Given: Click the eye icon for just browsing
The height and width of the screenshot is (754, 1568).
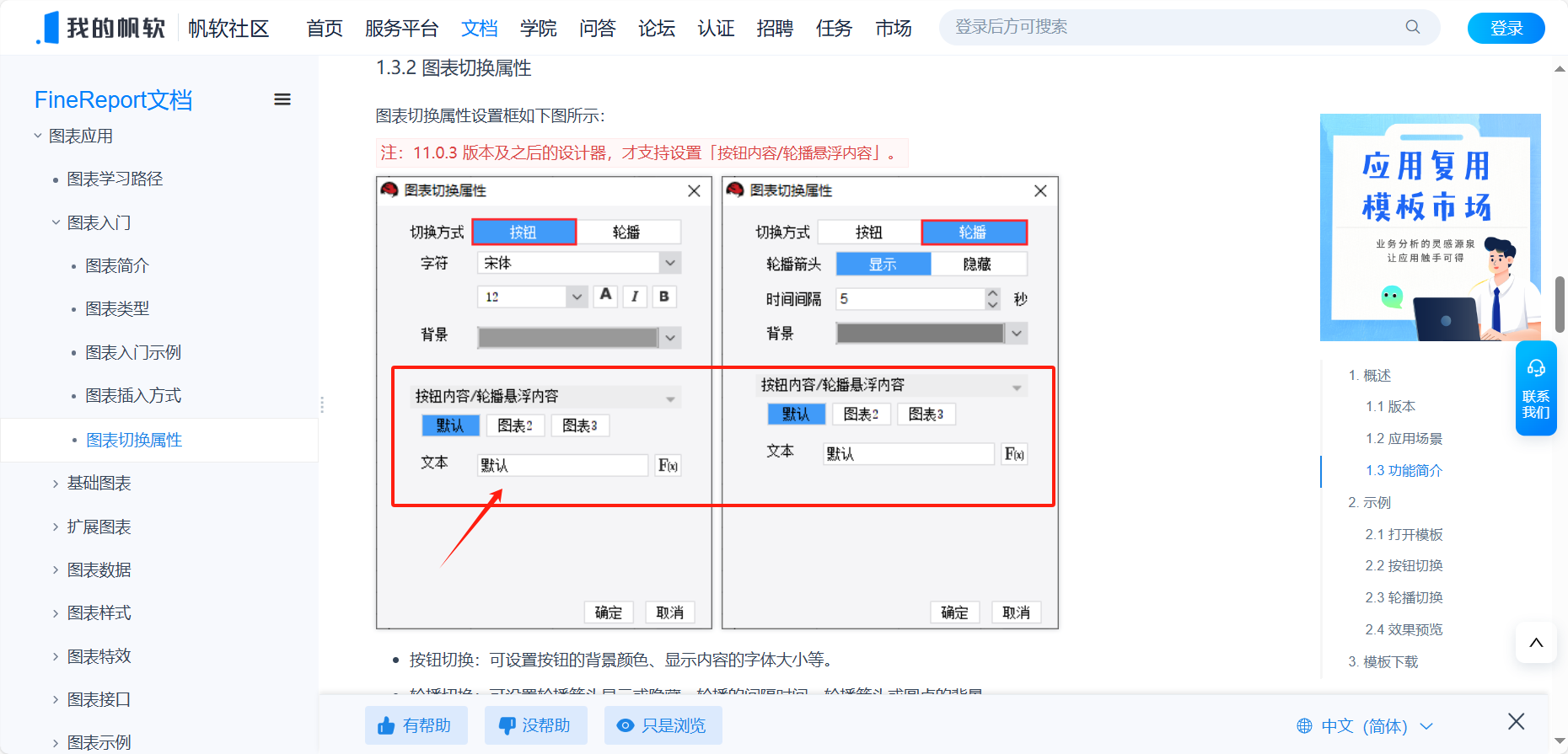Looking at the screenshot, I should [x=625, y=725].
